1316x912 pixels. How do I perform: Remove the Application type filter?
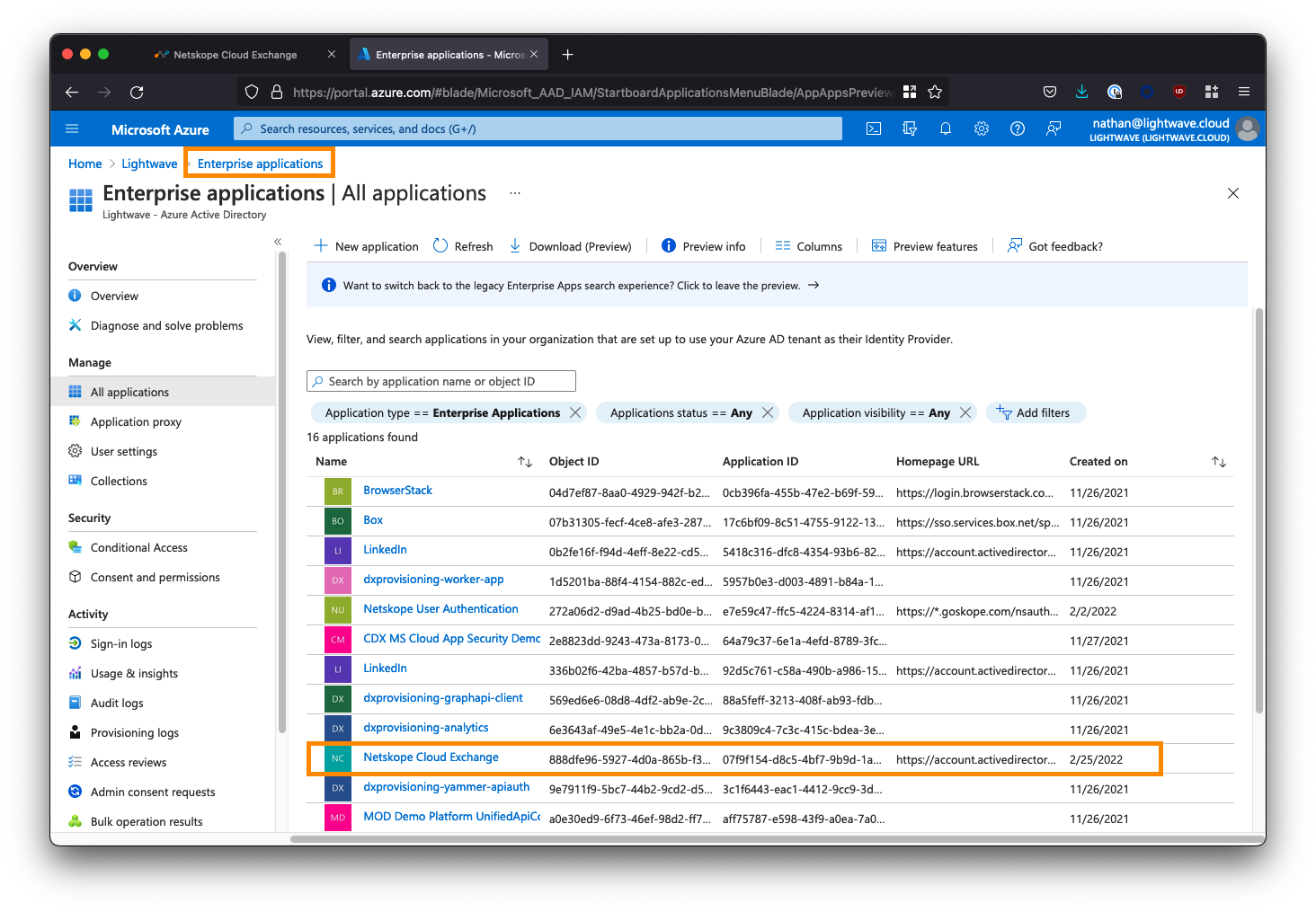coord(576,412)
